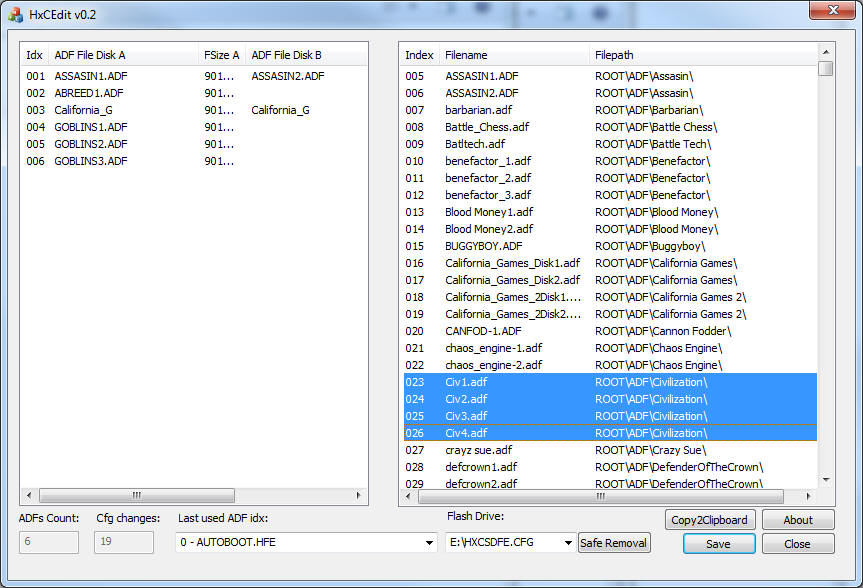The image size is (863, 588).
Task: Click the Save button
Action: point(719,544)
